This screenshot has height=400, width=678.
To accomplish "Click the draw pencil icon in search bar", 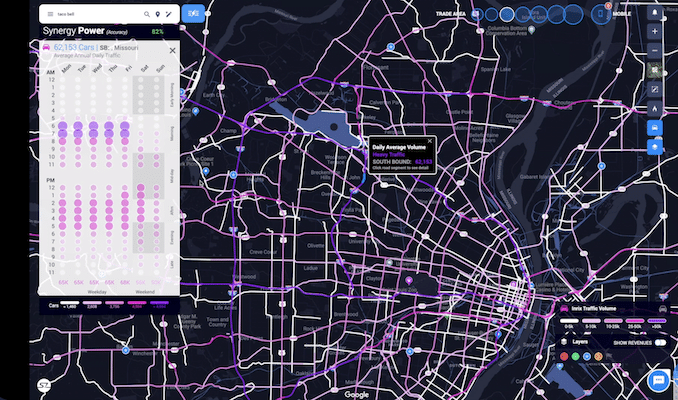I will [169, 14].
